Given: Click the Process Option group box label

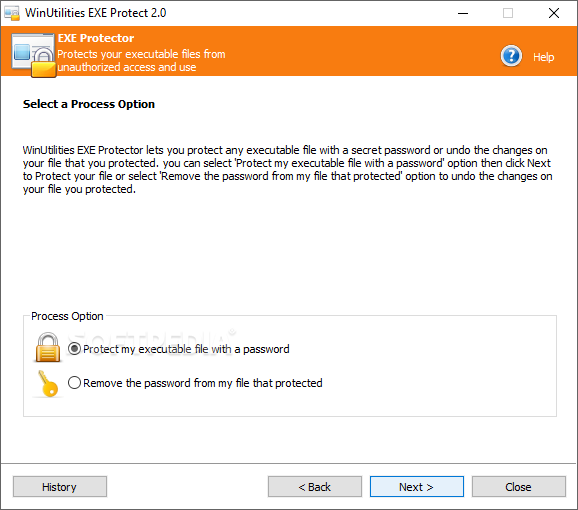Looking at the screenshot, I should [x=67, y=316].
